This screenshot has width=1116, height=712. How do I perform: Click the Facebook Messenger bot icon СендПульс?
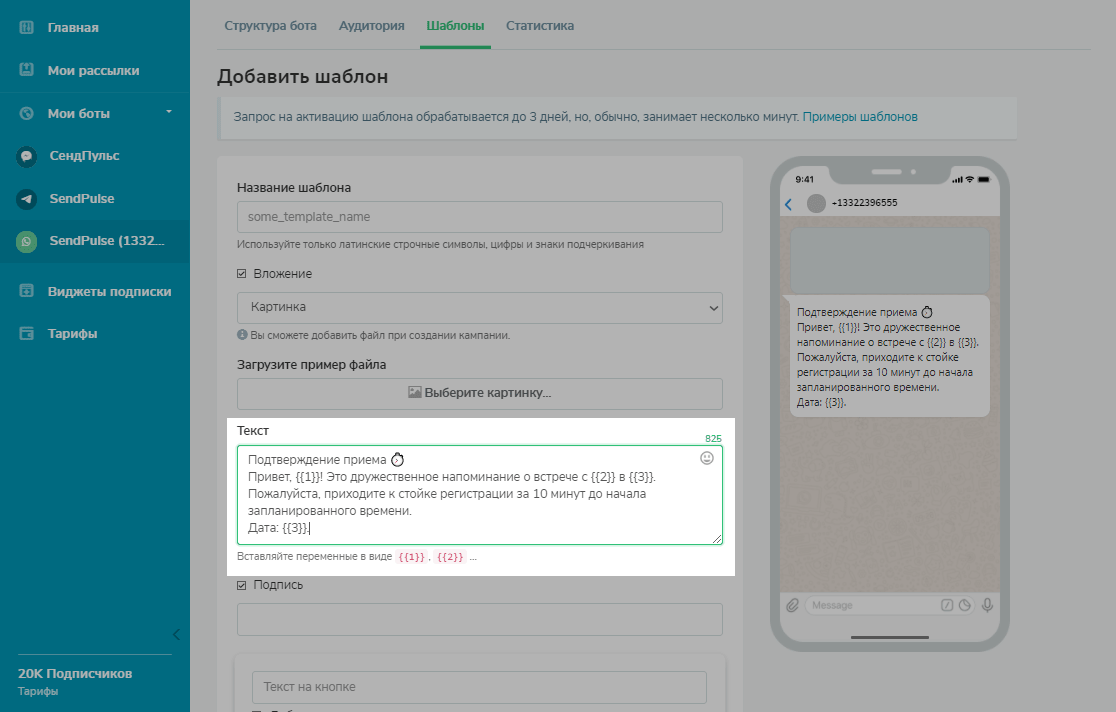27,156
